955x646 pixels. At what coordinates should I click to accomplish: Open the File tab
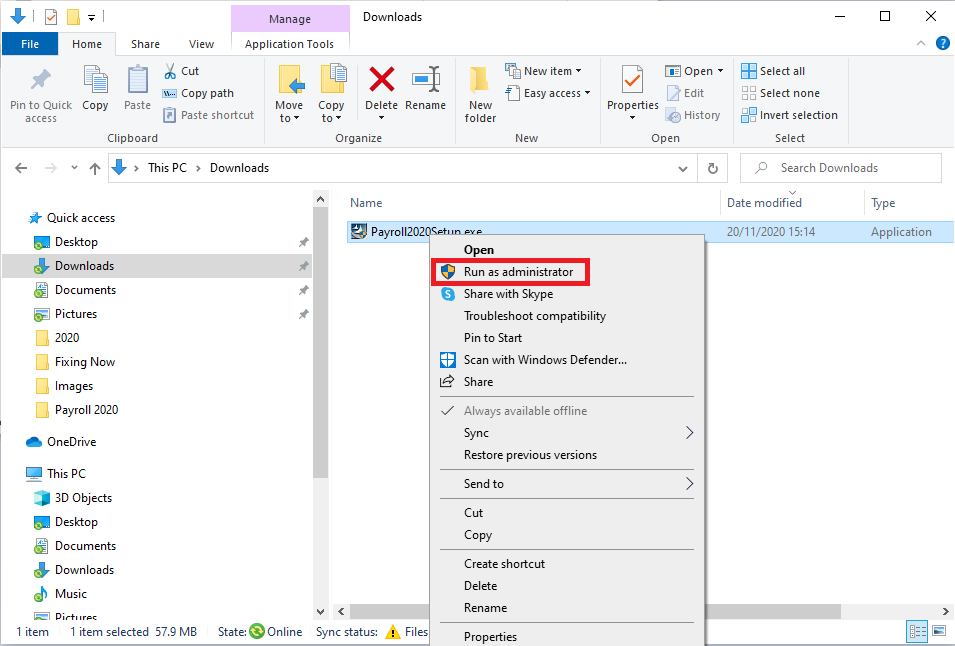click(x=30, y=44)
